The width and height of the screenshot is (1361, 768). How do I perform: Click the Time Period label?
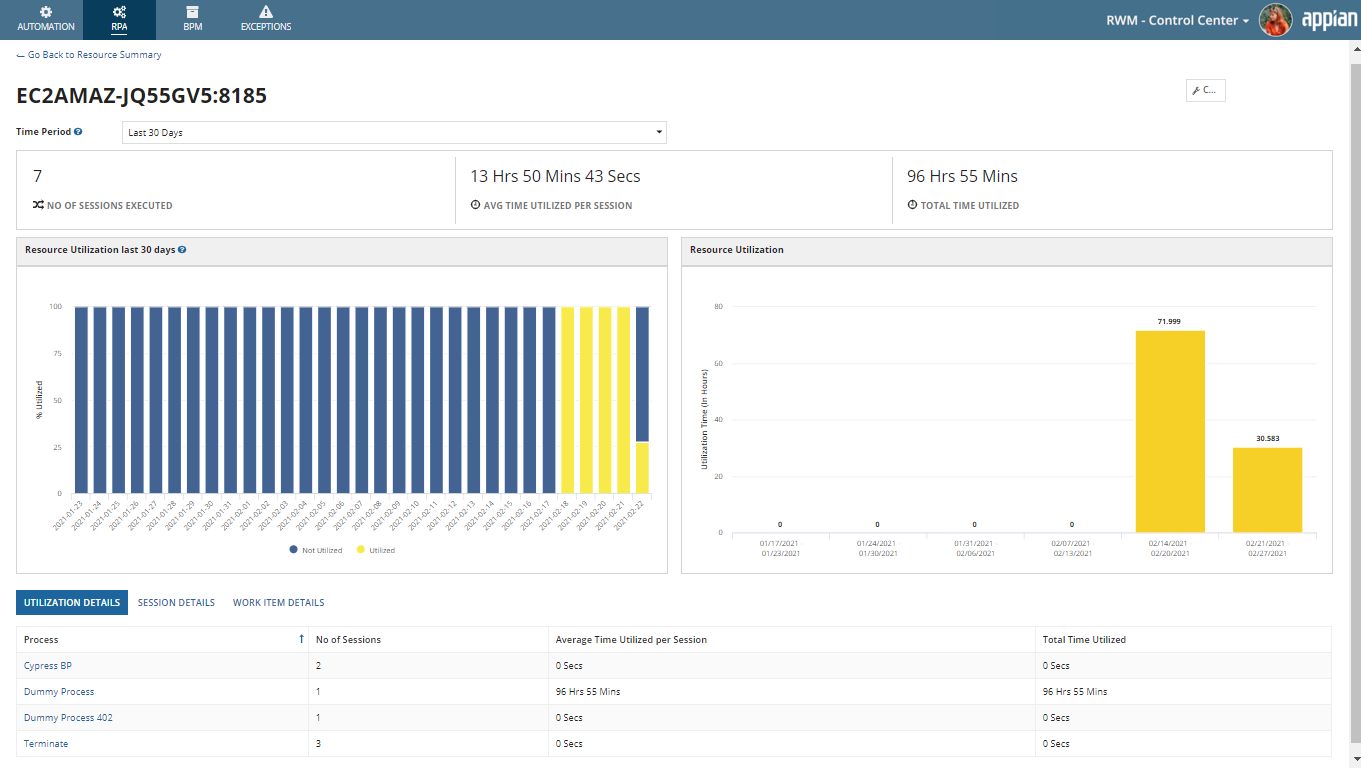pos(43,132)
